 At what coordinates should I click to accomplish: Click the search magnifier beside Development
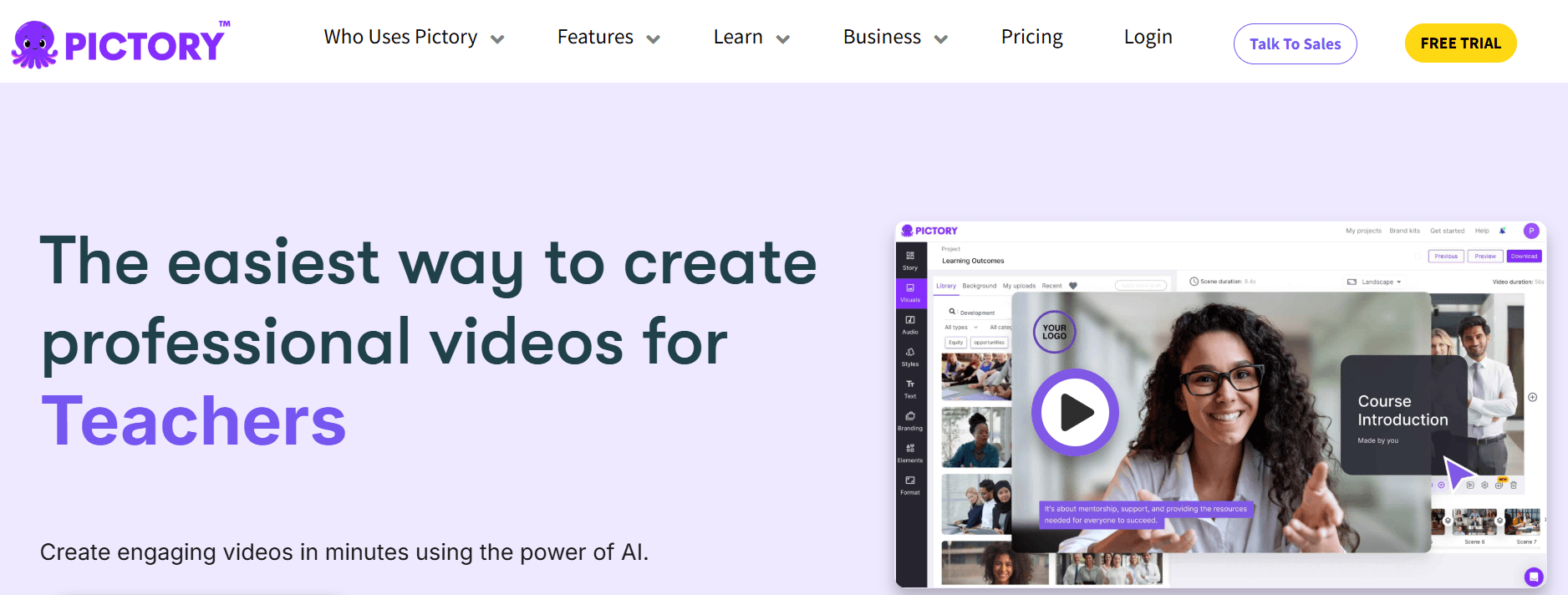click(951, 312)
